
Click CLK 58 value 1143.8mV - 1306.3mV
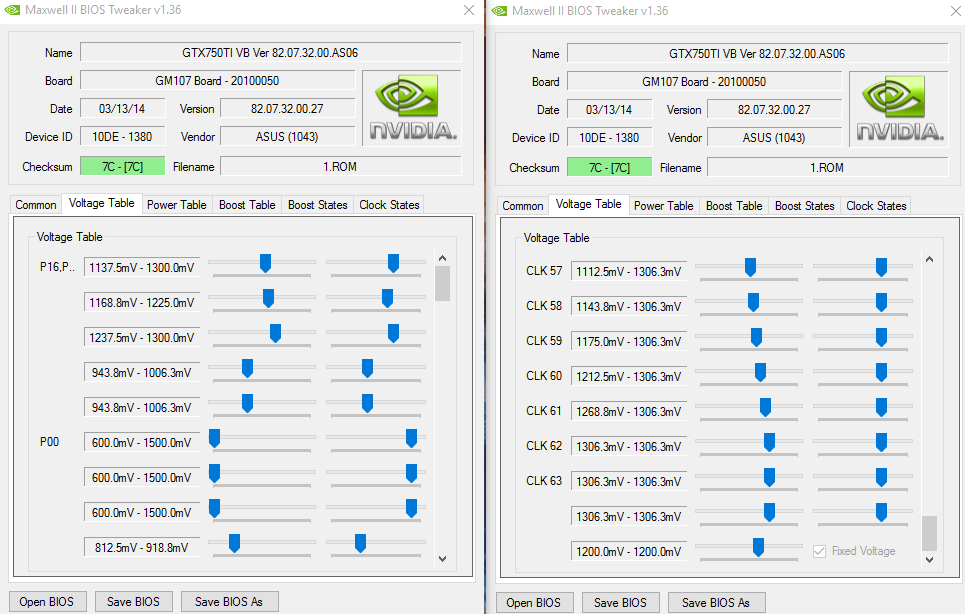pos(629,306)
